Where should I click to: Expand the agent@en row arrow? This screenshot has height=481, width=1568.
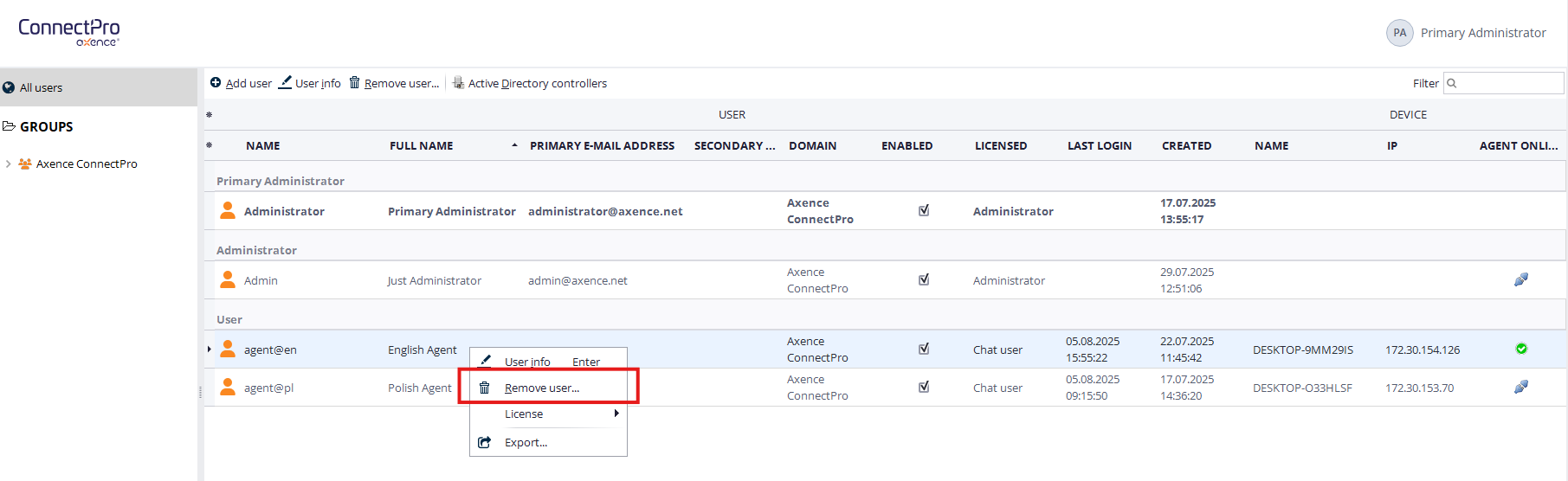(210, 350)
